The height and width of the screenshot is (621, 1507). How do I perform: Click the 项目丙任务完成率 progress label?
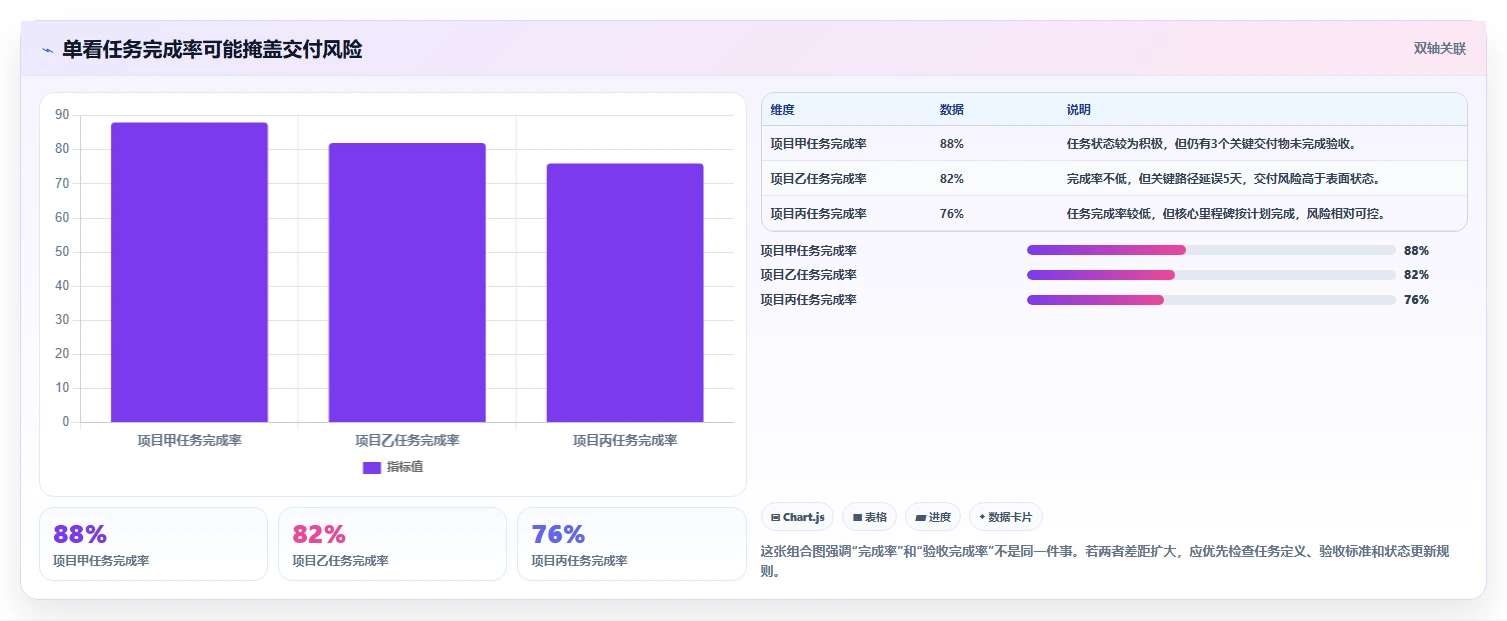[x=808, y=300]
